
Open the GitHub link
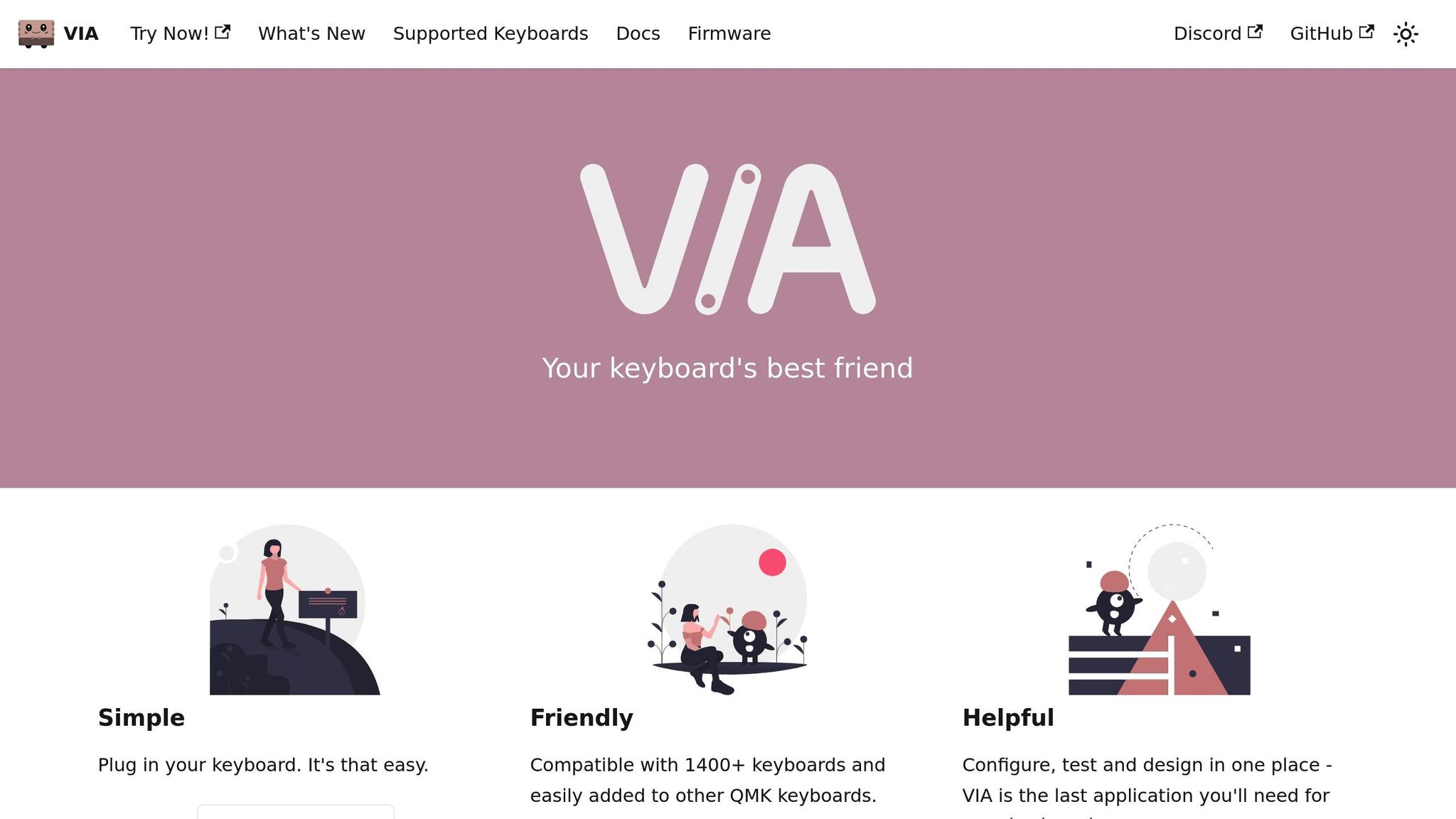tap(1321, 33)
